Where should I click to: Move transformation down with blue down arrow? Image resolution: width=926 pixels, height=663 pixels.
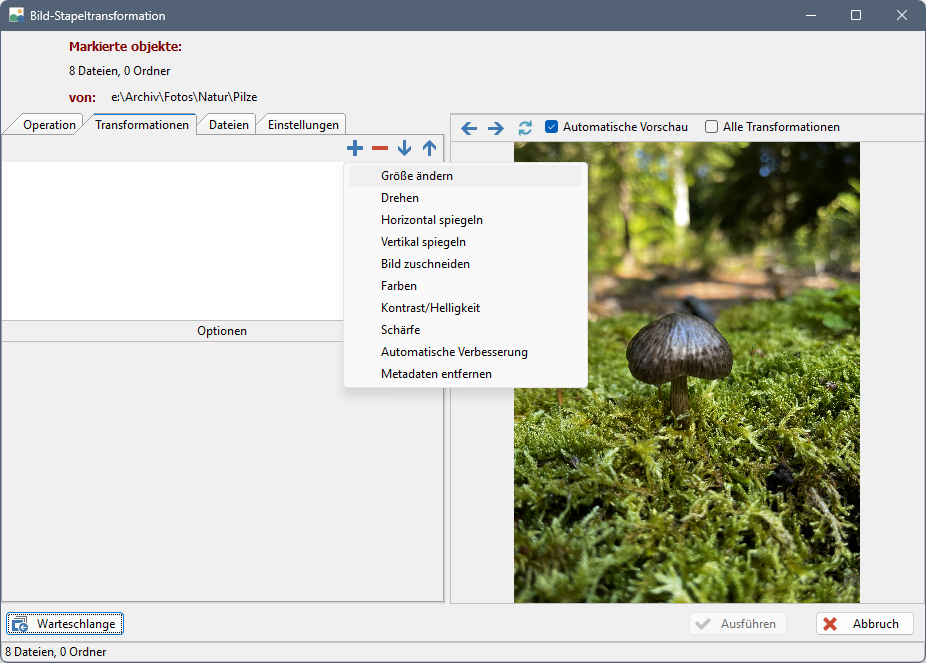tap(404, 148)
